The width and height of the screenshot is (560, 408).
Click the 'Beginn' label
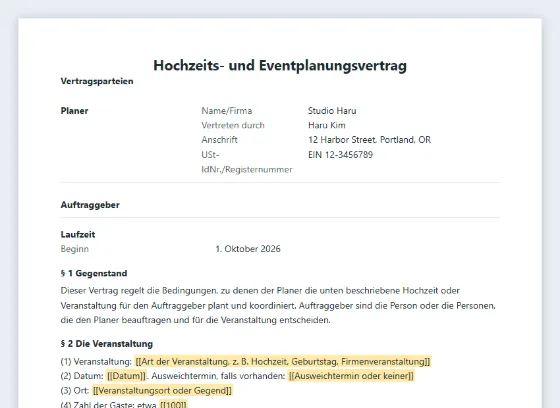click(x=75, y=249)
